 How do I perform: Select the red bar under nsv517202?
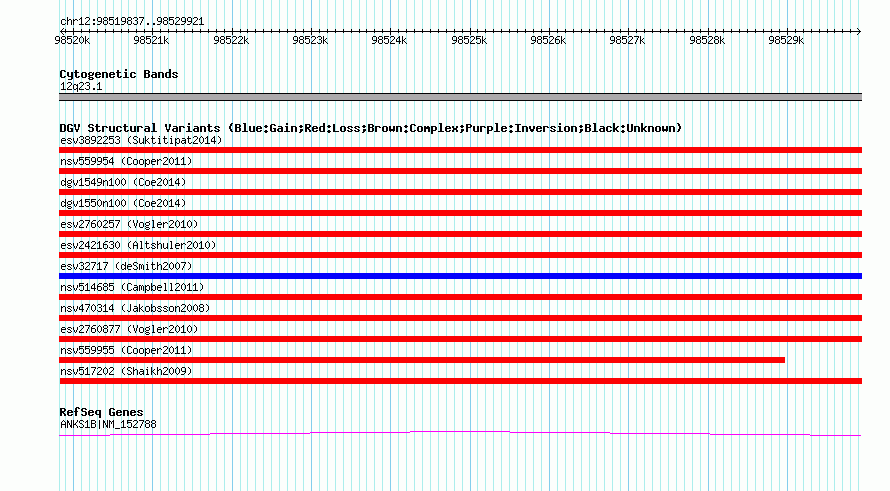coord(460,381)
